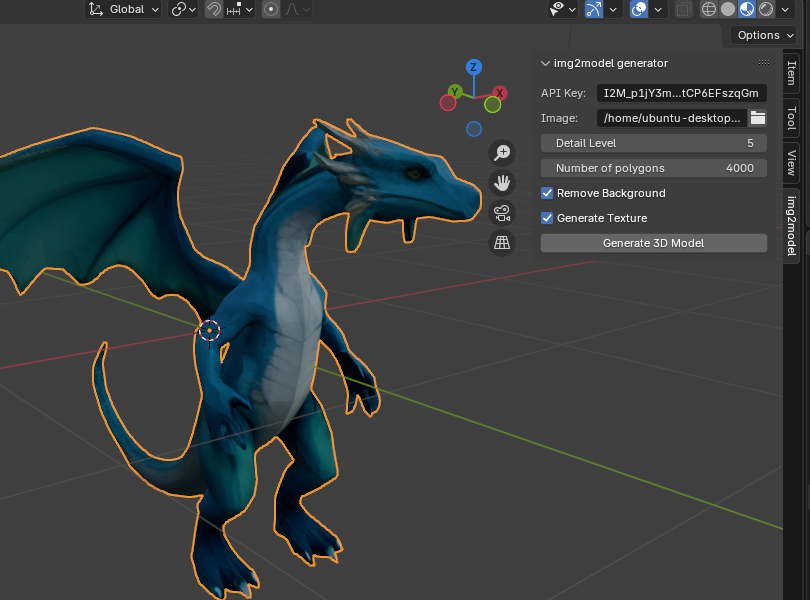Viewport: 810px width, 600px height.
Task: Click the Generate 3D Model button
Action: tap(653, 243)
